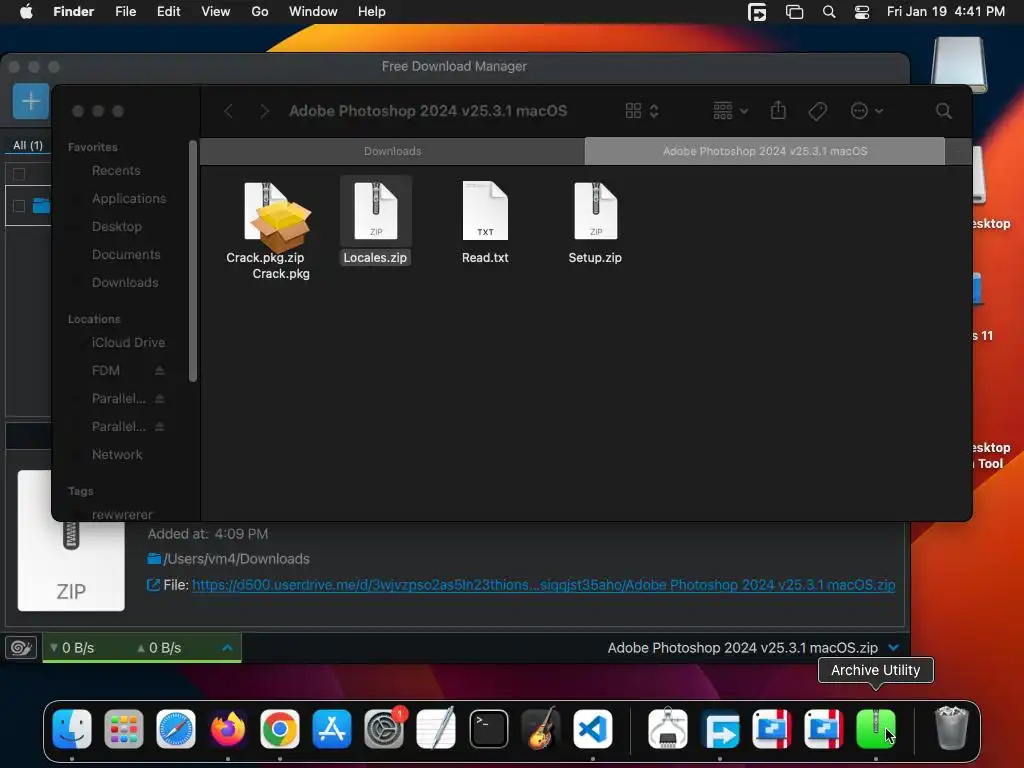
Task: Launch Google Chrome from the Dock
Action: tap(280, 729)
